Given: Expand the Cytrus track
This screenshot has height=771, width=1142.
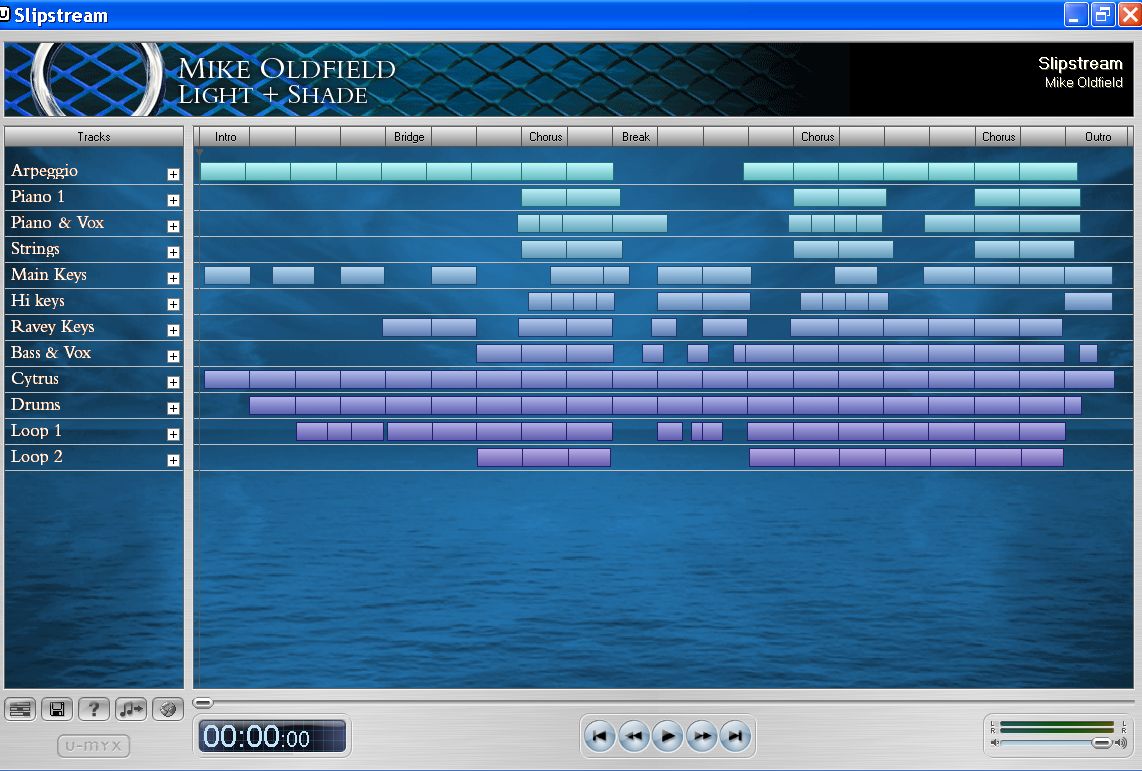Looking at the screenshot, I should (173, 382).
